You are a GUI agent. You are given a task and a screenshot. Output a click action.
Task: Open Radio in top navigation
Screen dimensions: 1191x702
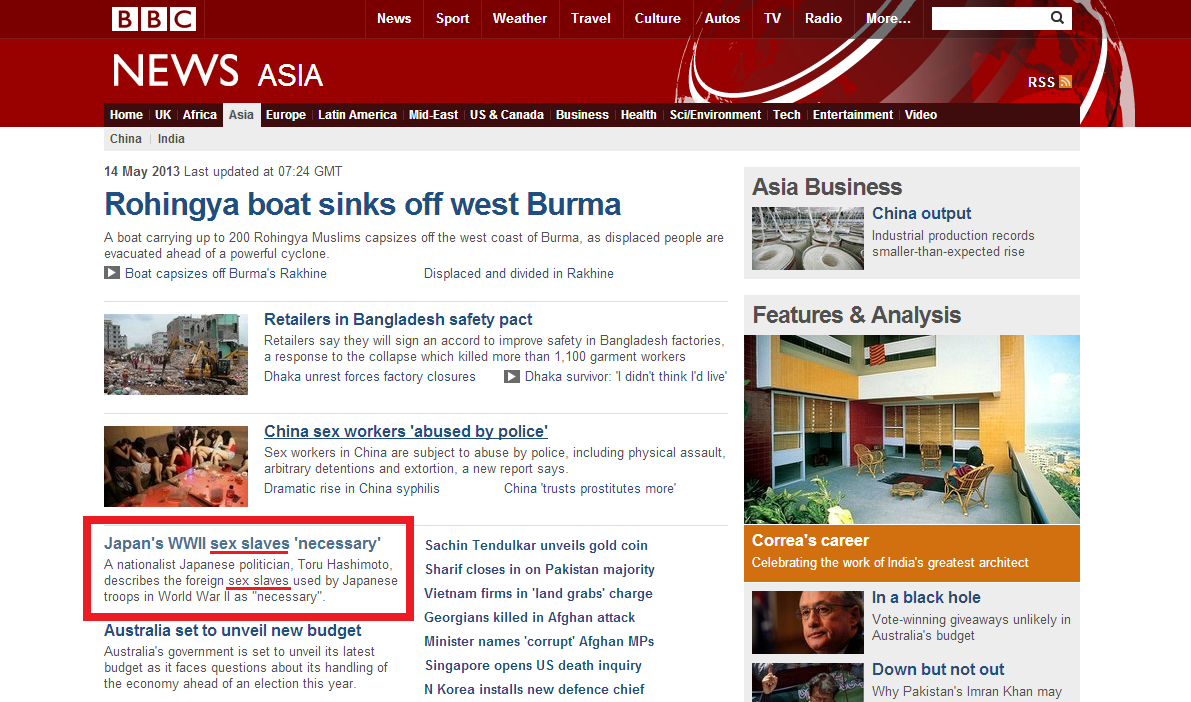coord(823,18)
